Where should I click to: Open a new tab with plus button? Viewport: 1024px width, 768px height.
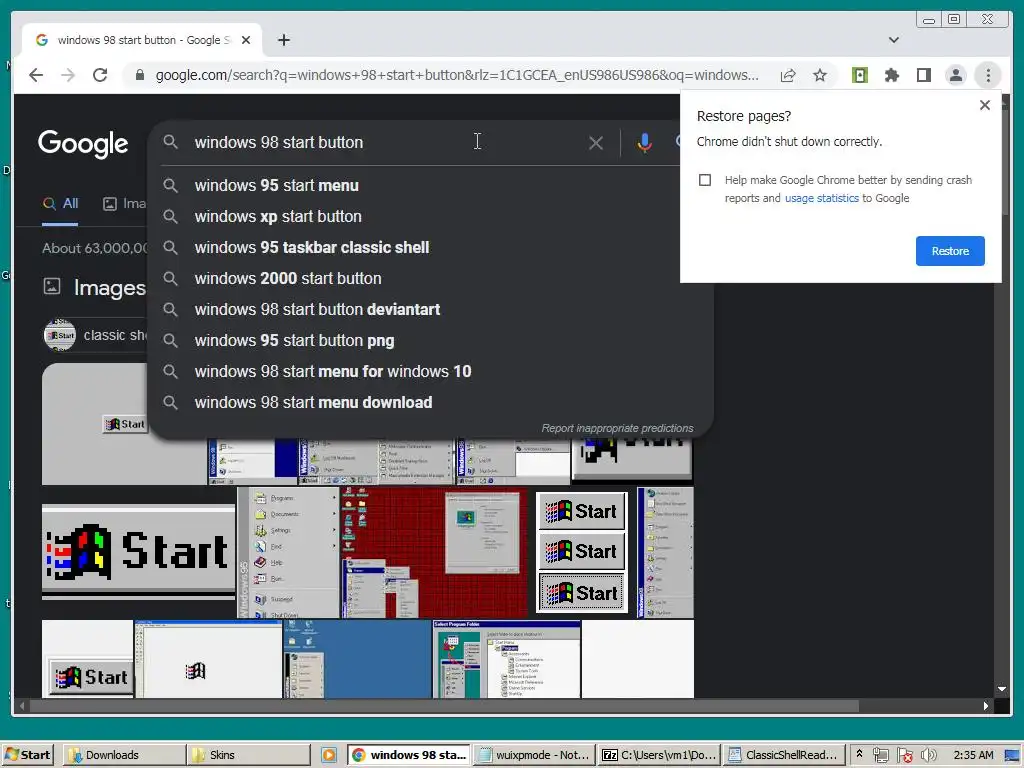point(283,40)
